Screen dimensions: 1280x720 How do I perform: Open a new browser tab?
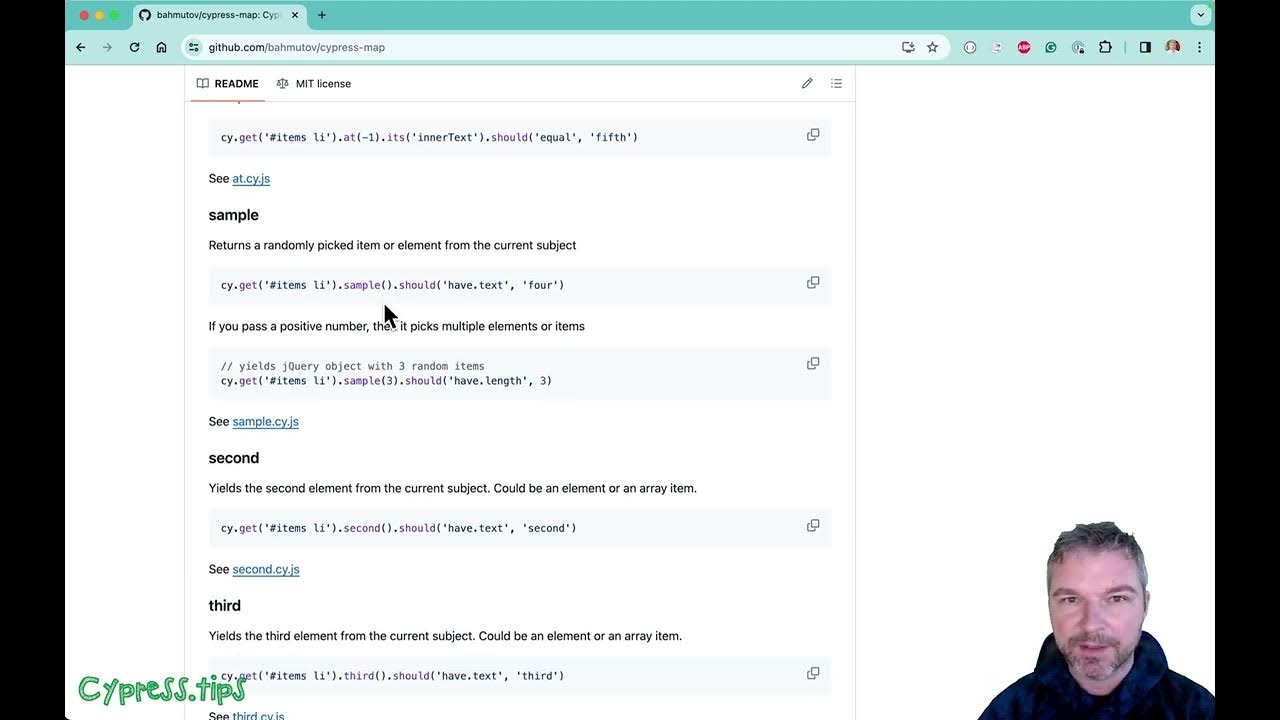322,15
